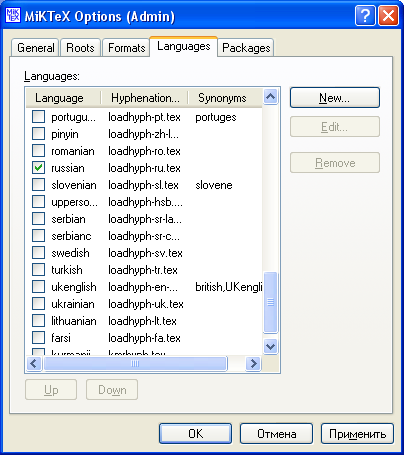Click the New... button
Screen dimensions: 404x455
[x=335, y=98]
